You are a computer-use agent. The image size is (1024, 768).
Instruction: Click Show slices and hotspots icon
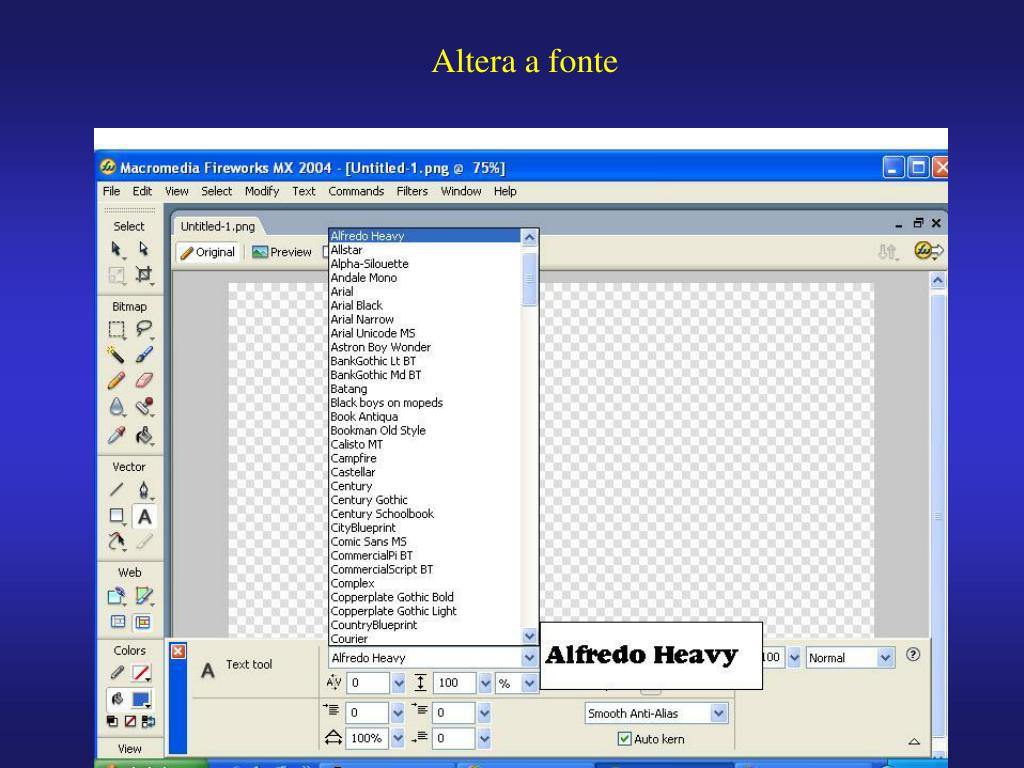[143, 622]
